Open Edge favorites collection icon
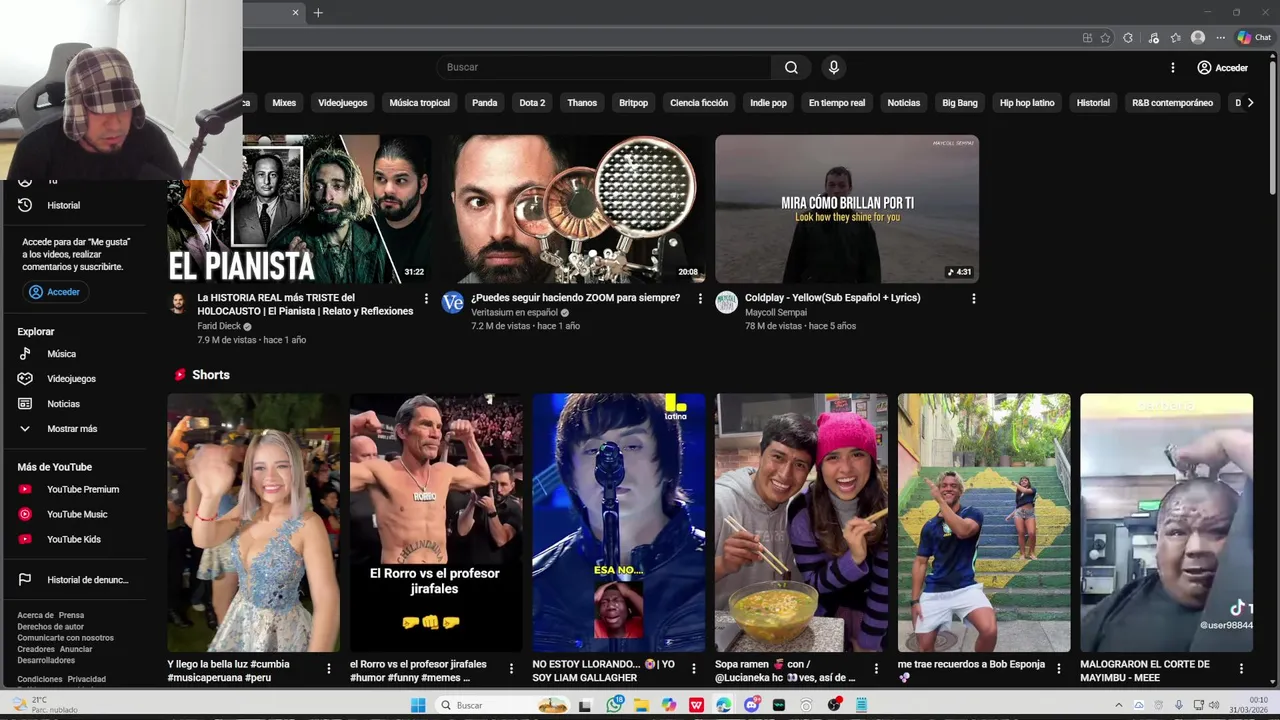Screen dimensions: 1280x720 pos(1176,38)
